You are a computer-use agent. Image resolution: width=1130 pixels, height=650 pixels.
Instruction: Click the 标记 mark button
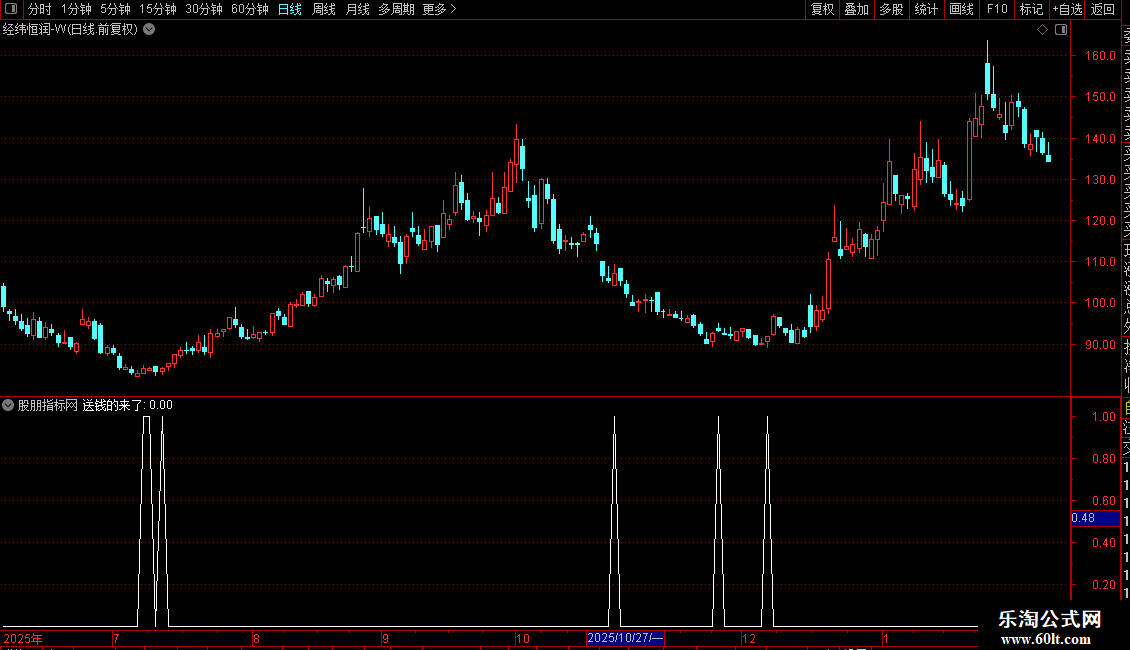coord(1031,9)
